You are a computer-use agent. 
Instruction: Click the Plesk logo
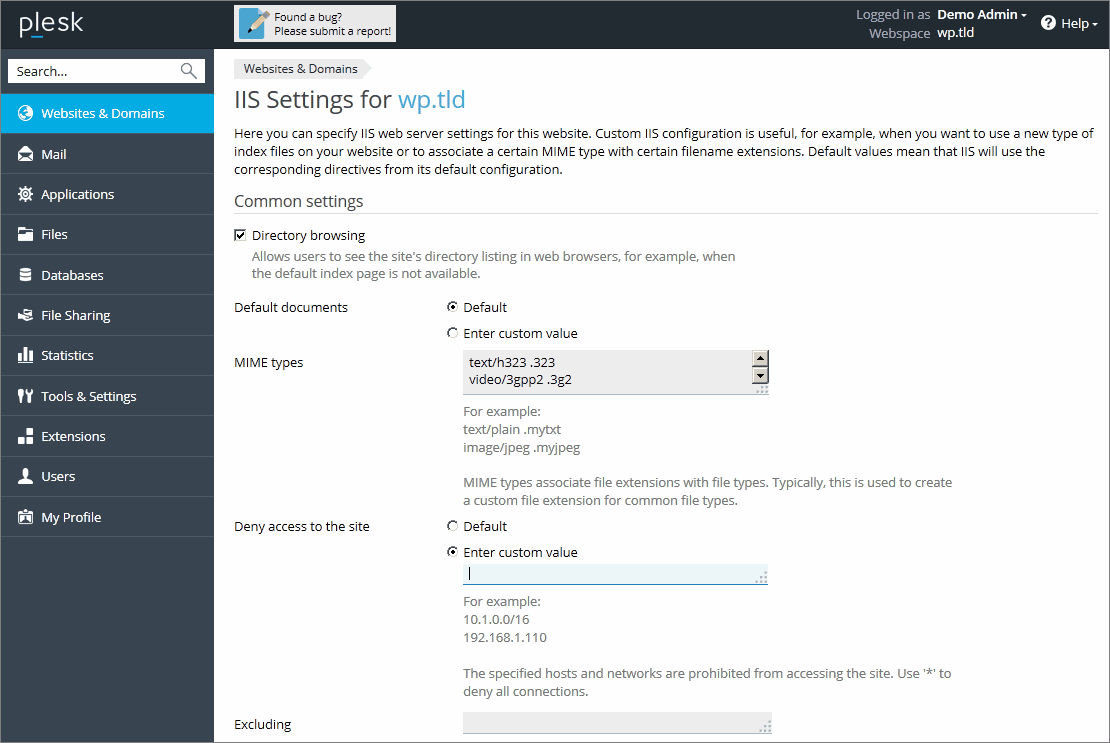52,25
